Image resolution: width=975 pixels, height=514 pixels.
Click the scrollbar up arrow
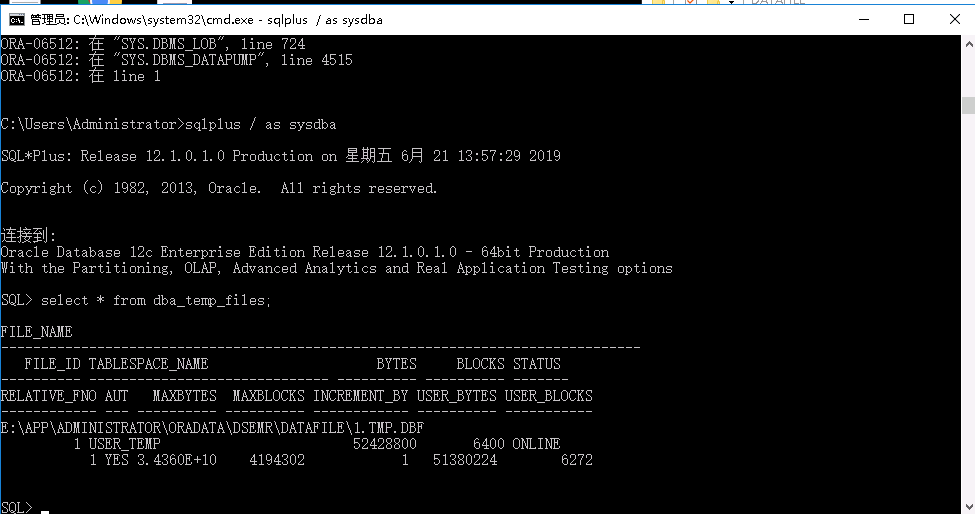[x=967, y=44]
